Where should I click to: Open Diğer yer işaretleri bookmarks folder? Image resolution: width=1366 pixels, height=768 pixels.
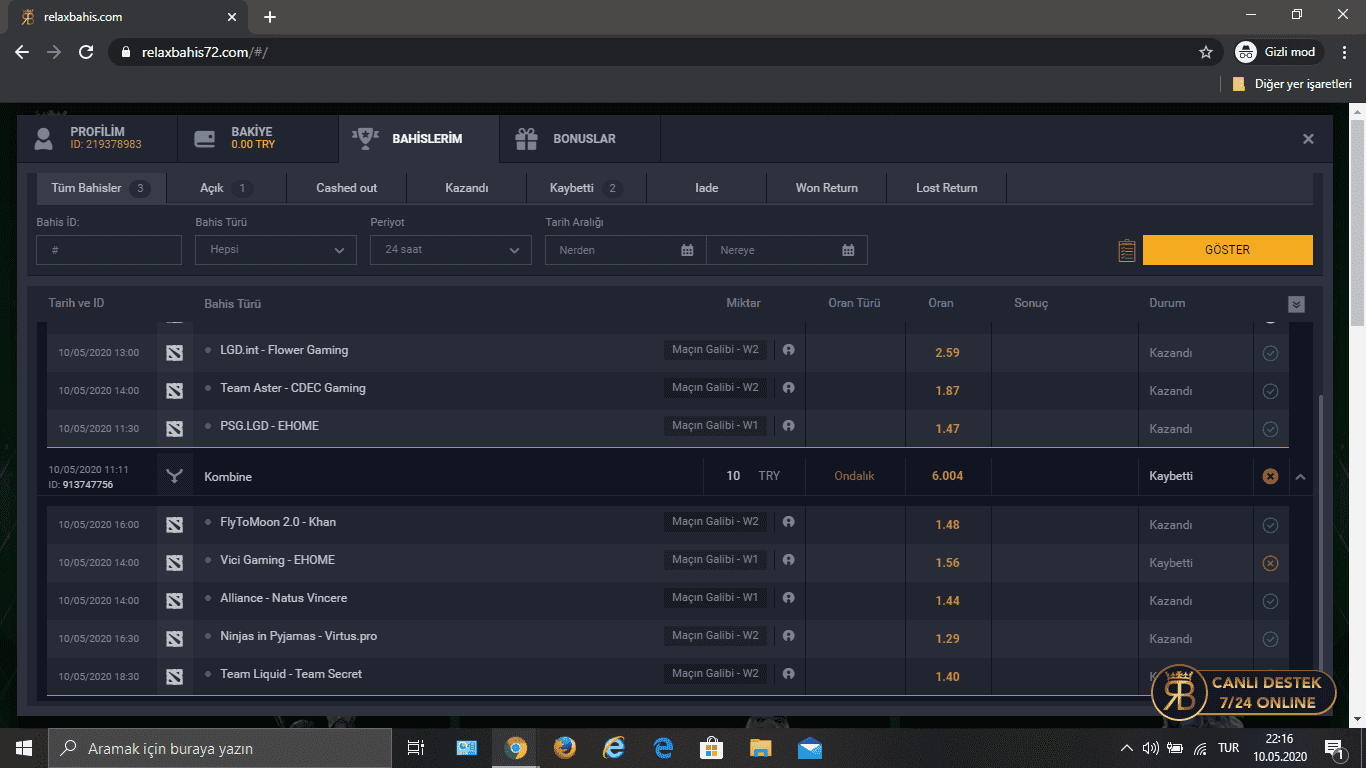pyautogui.click(x=1292, y=84)
